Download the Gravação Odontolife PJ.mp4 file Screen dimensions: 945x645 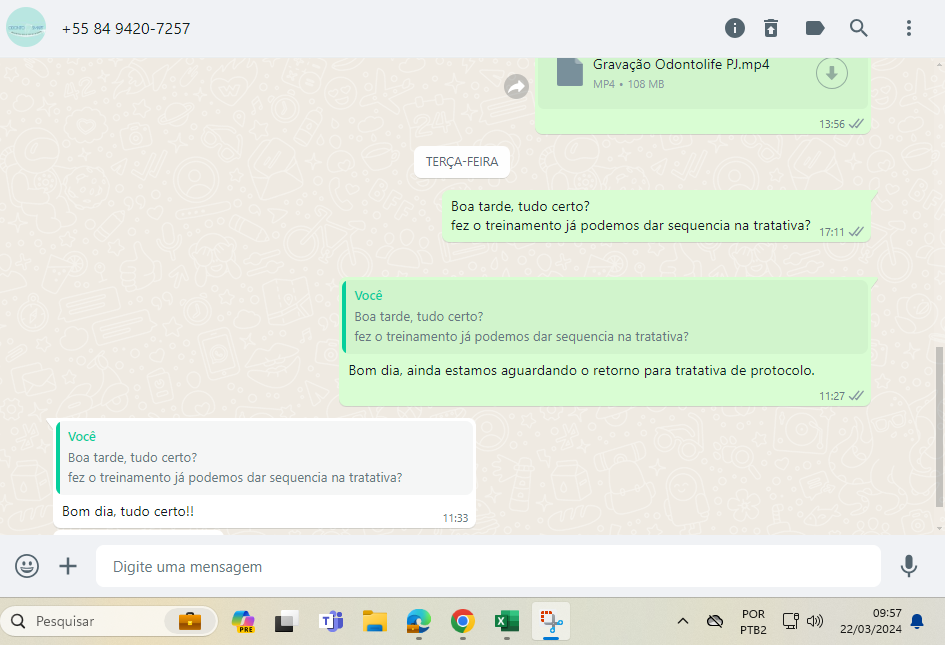point(831,73)
